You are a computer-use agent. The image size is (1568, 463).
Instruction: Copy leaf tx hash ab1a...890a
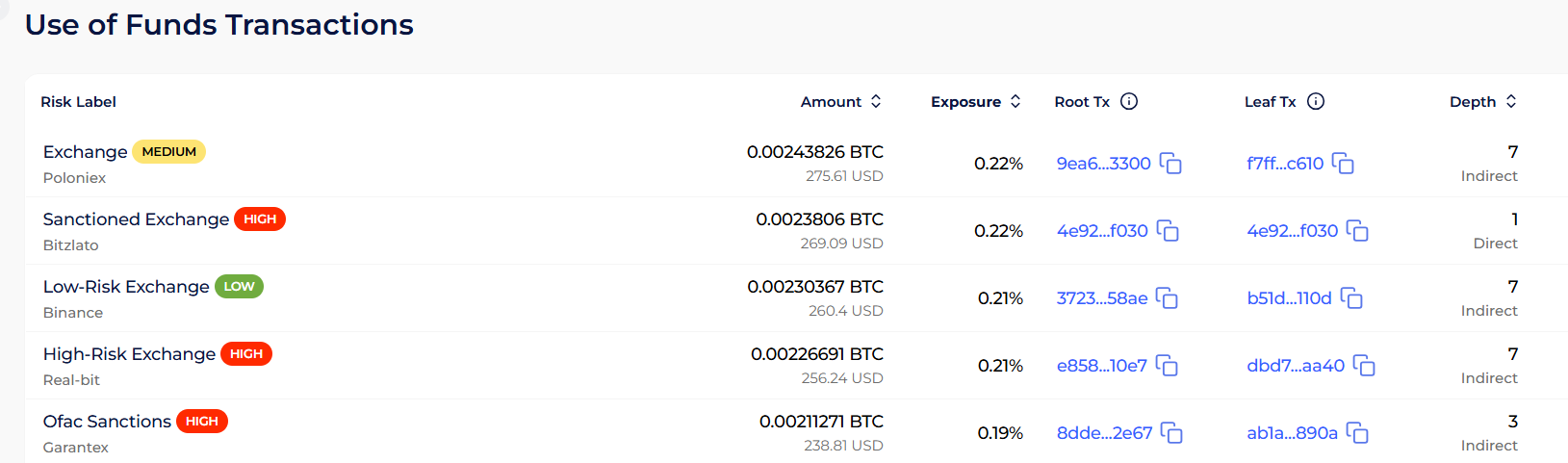click(1357, 433)
